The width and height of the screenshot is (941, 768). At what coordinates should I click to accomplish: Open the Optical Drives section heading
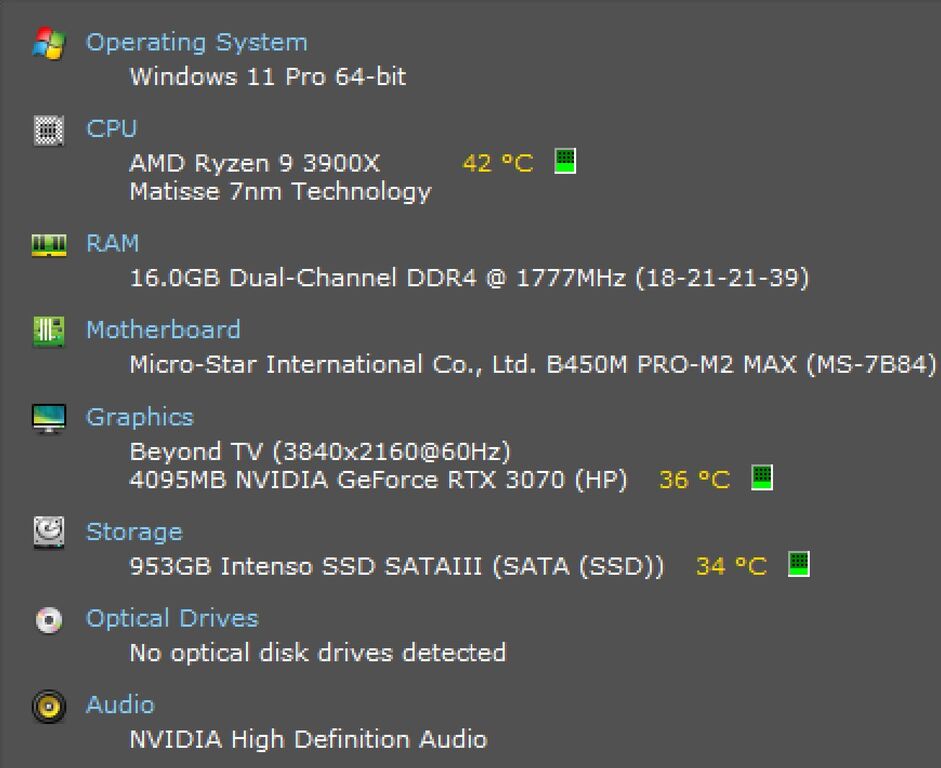[x=172, y=619]
